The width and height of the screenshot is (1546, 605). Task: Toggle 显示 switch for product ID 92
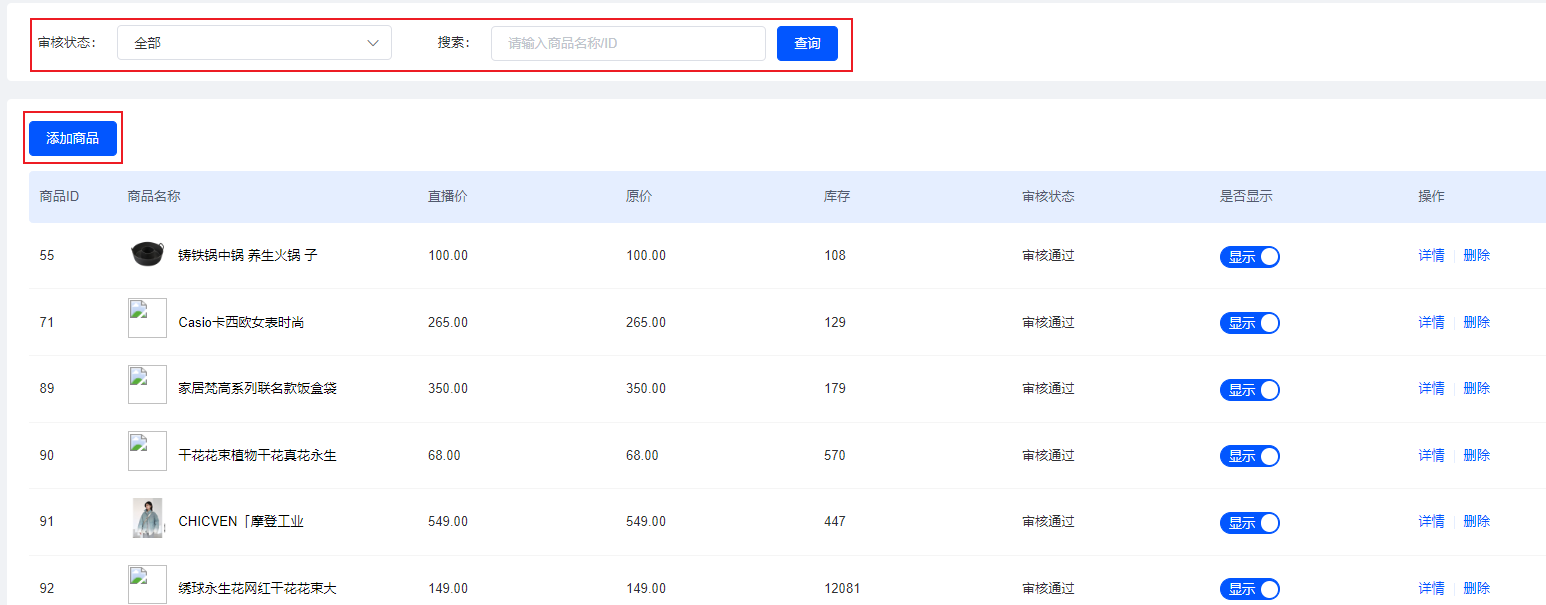1249,589
